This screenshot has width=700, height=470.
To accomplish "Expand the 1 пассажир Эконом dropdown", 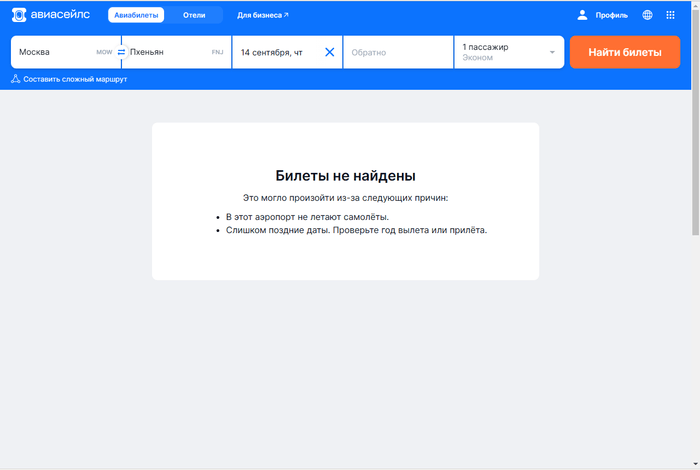I will (508, 52).
